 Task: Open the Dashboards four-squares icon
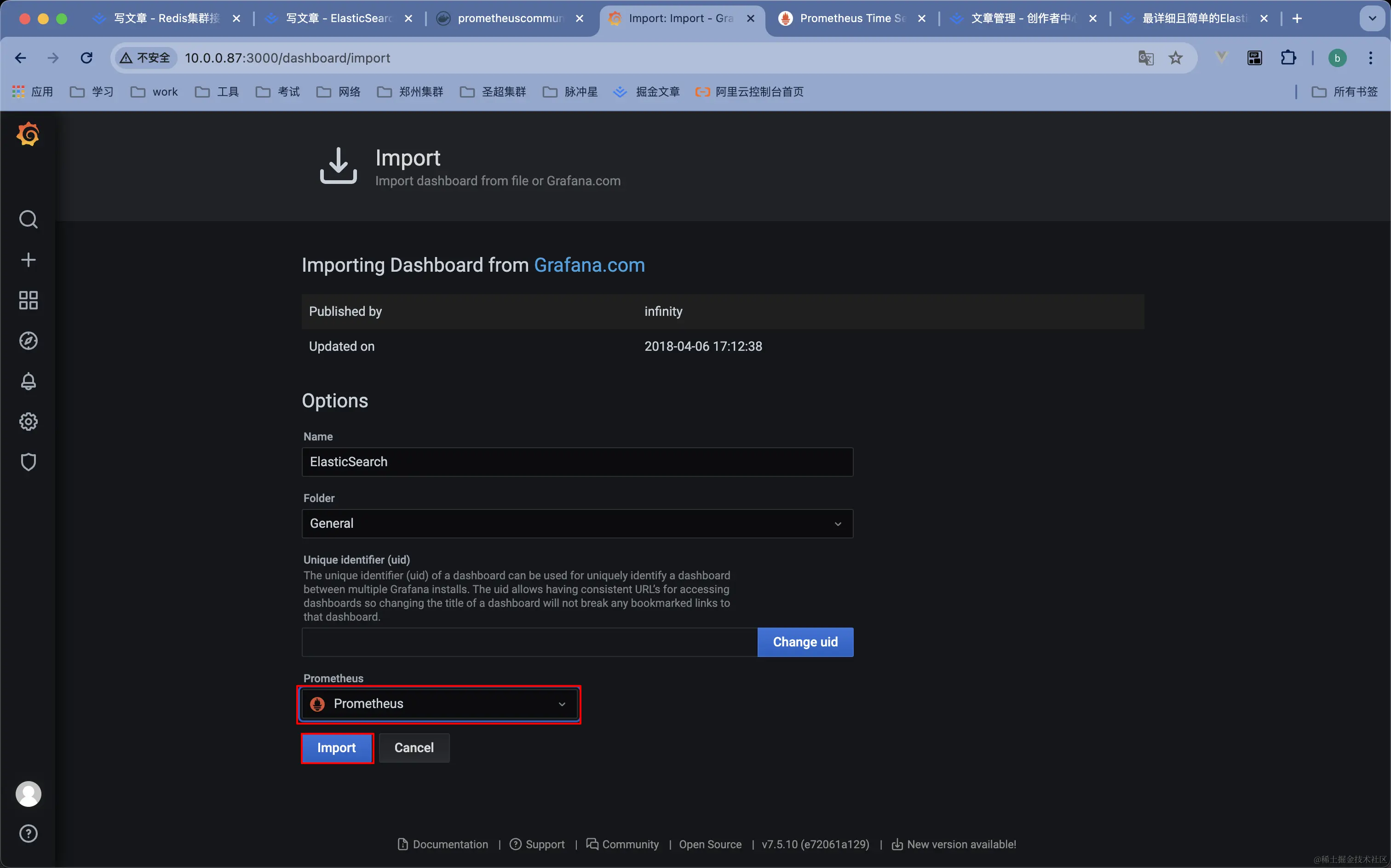coord(28,300)
